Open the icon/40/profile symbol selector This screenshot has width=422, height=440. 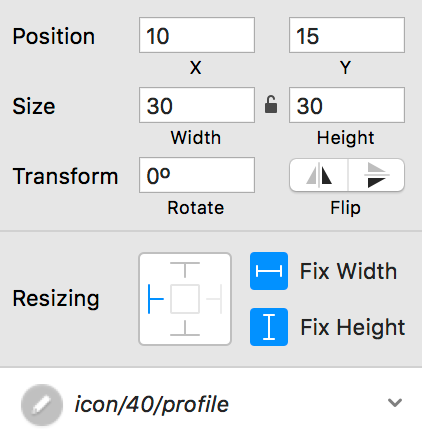click(x=211, y=404)
